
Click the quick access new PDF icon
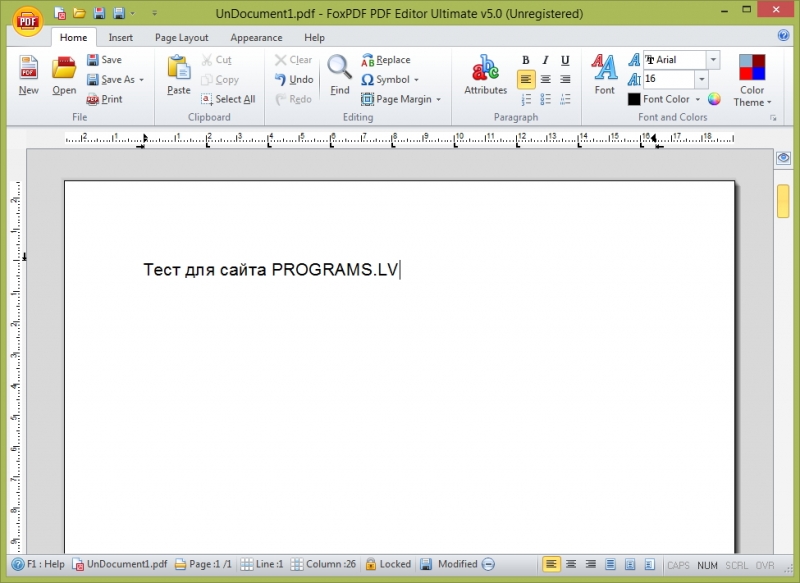[x=60, y=13]
